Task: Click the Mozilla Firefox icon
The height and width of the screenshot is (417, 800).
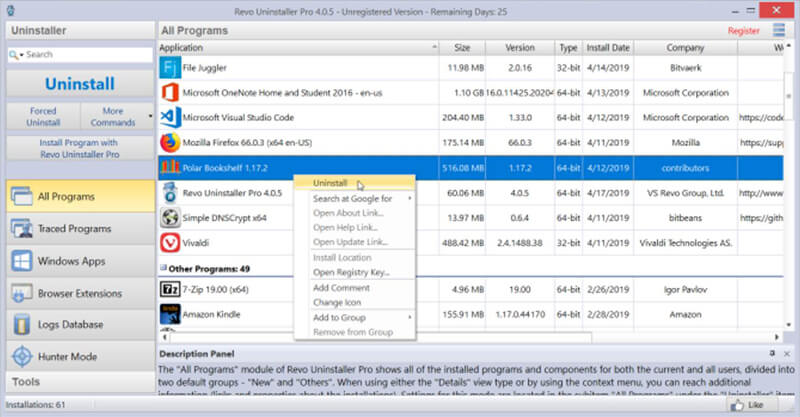Action: 170,142
